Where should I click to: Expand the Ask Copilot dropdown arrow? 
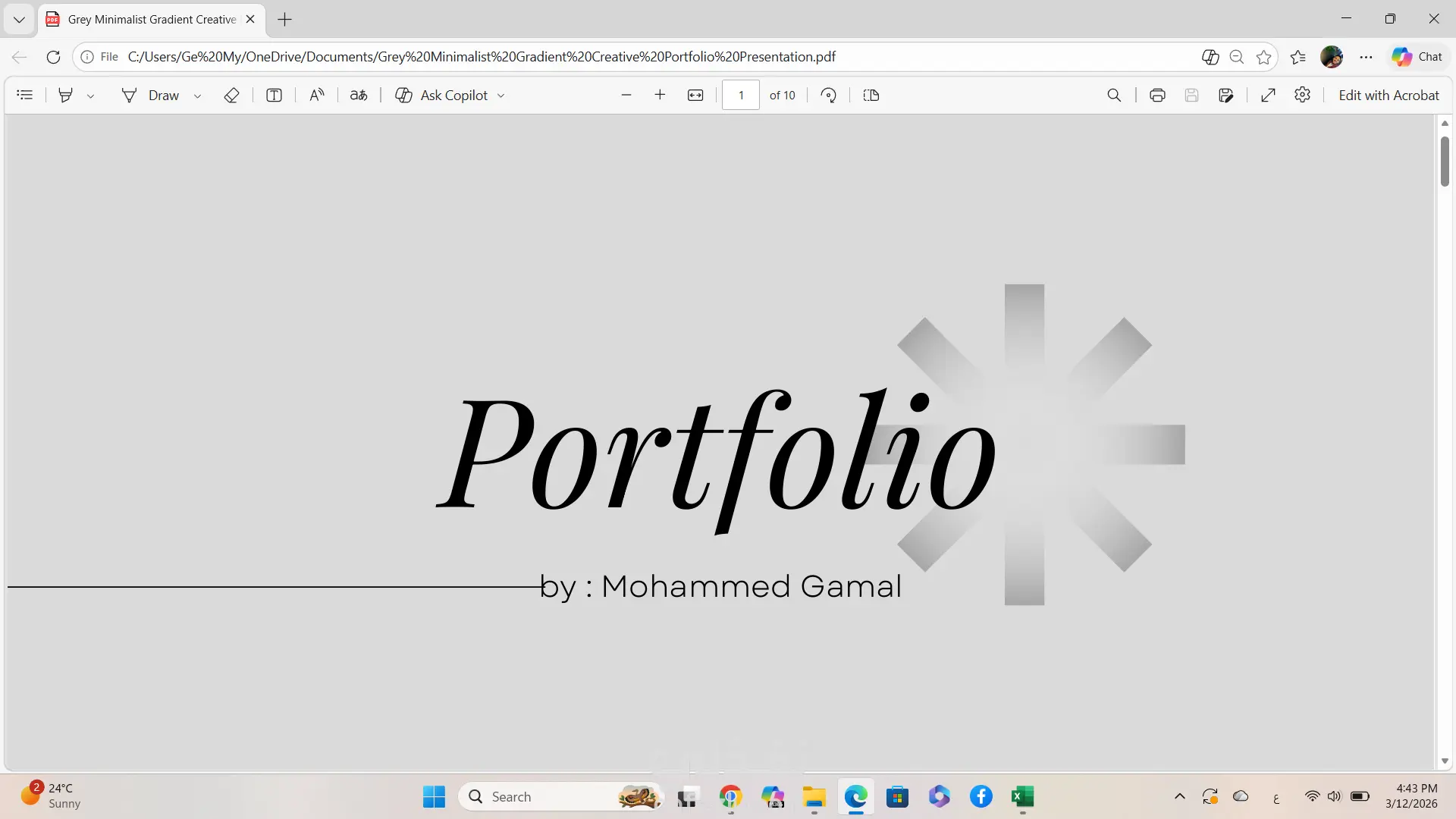(500, 96)
